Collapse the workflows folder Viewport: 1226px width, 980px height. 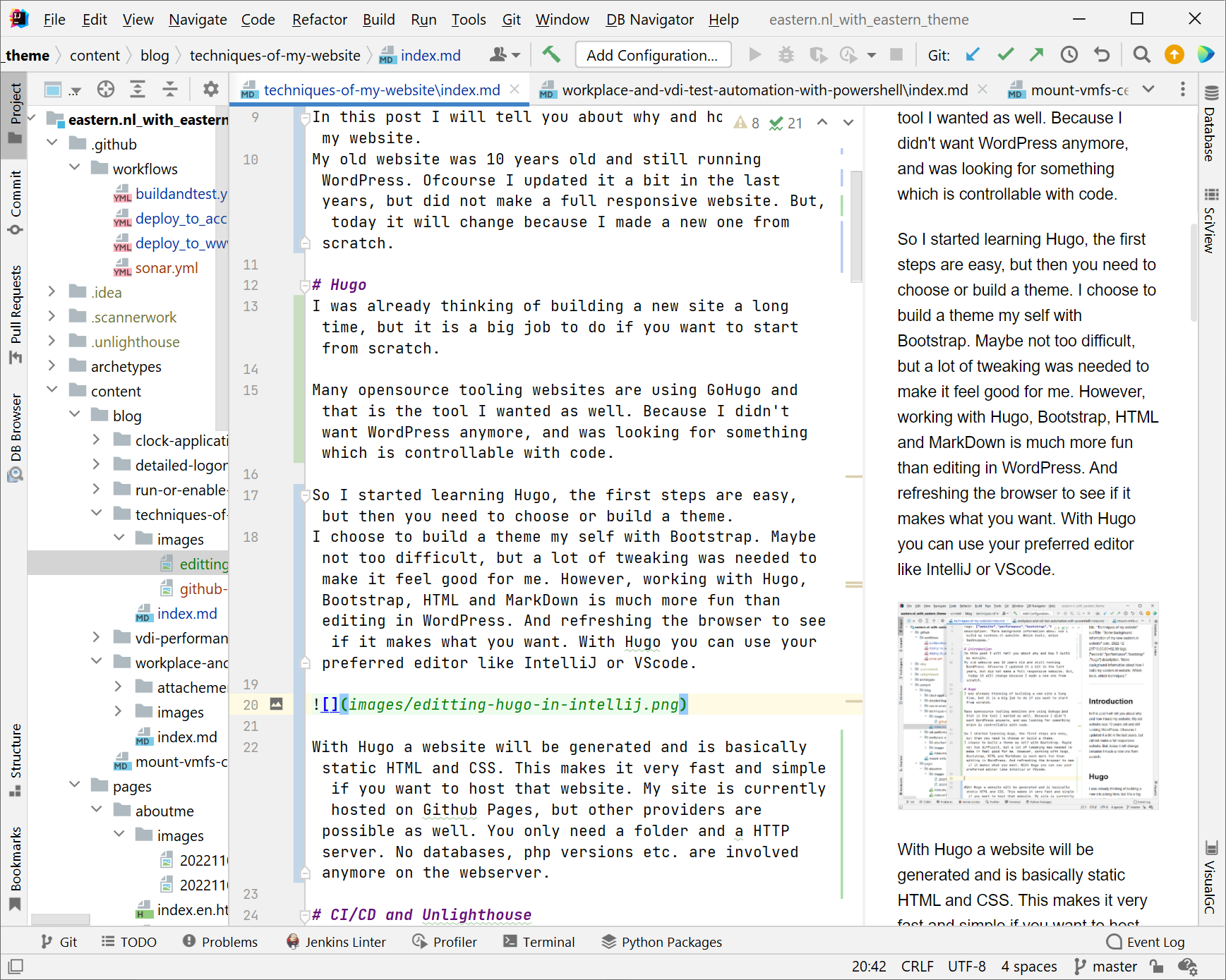click(x=75, y=169)
